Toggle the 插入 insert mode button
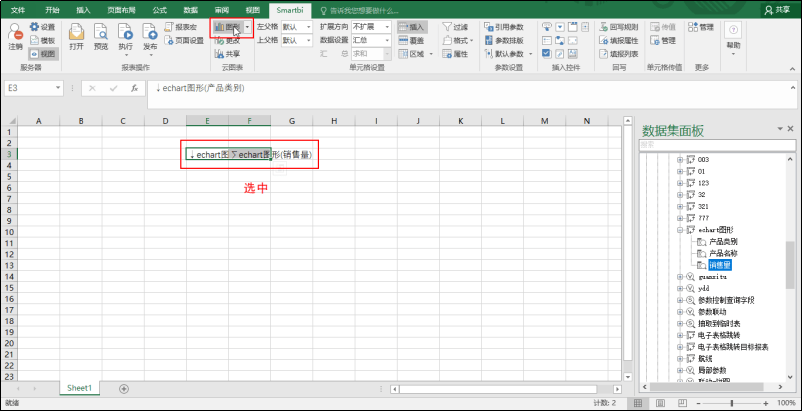The width and height of the screenshot is (802, 411). tap(412, 27)
